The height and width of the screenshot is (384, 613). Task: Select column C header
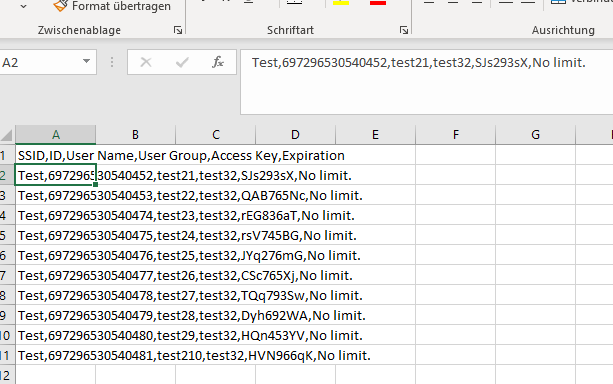click(x=215, y=135)
